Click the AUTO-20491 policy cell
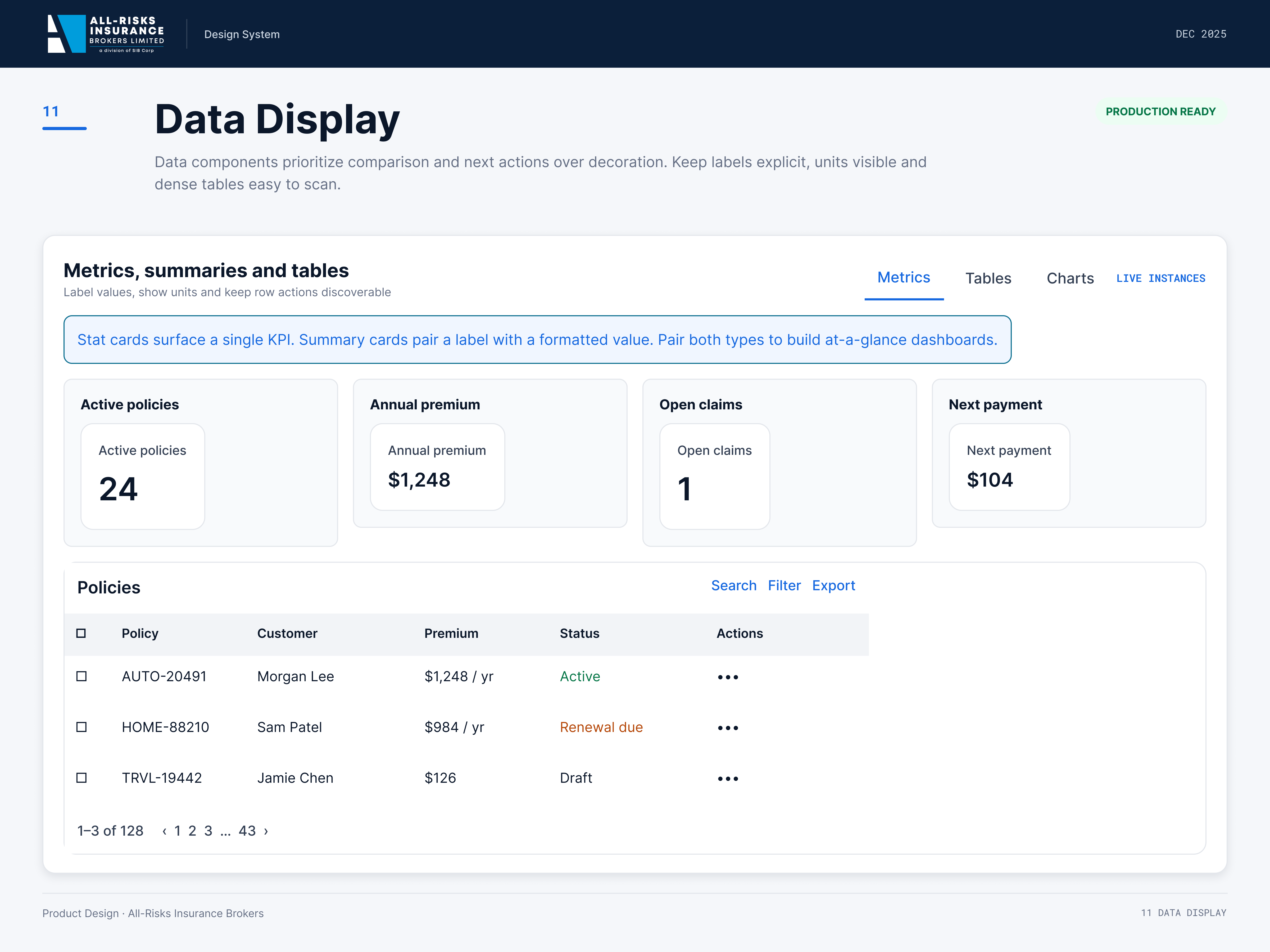Screen dimensions: 1270x952 [164, 676]
